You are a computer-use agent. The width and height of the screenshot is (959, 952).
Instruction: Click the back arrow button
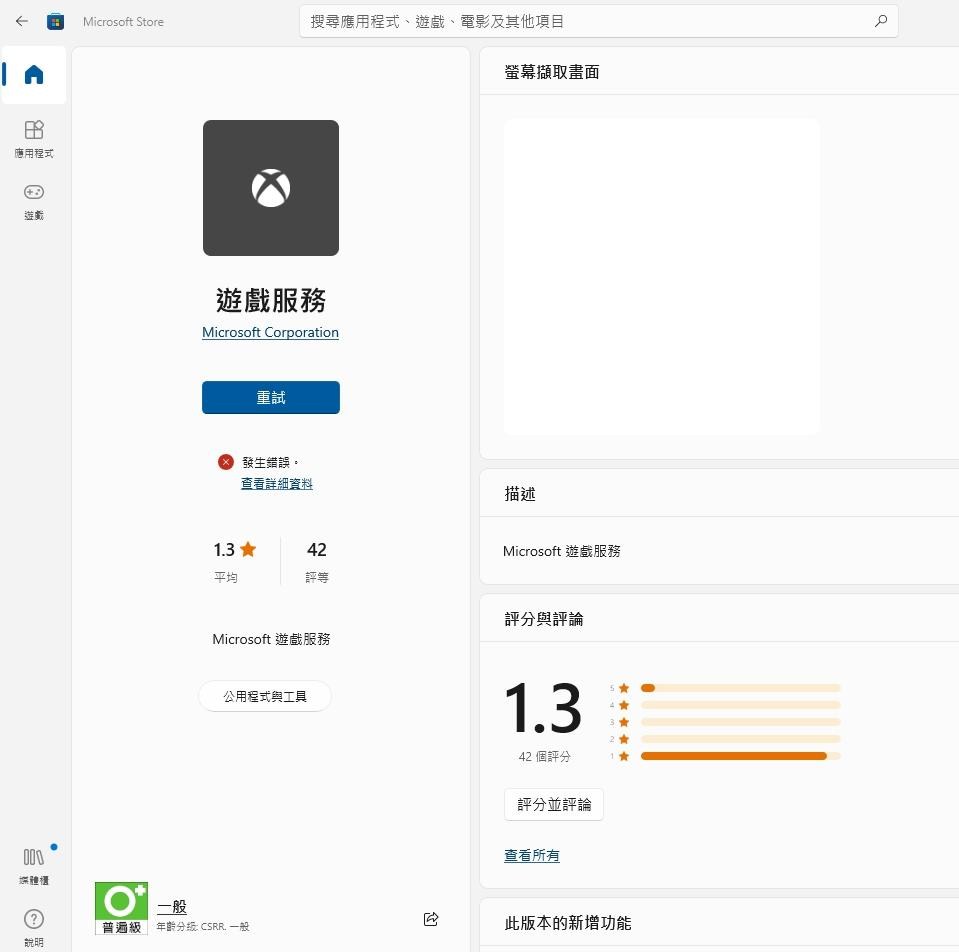coord(22,21)
